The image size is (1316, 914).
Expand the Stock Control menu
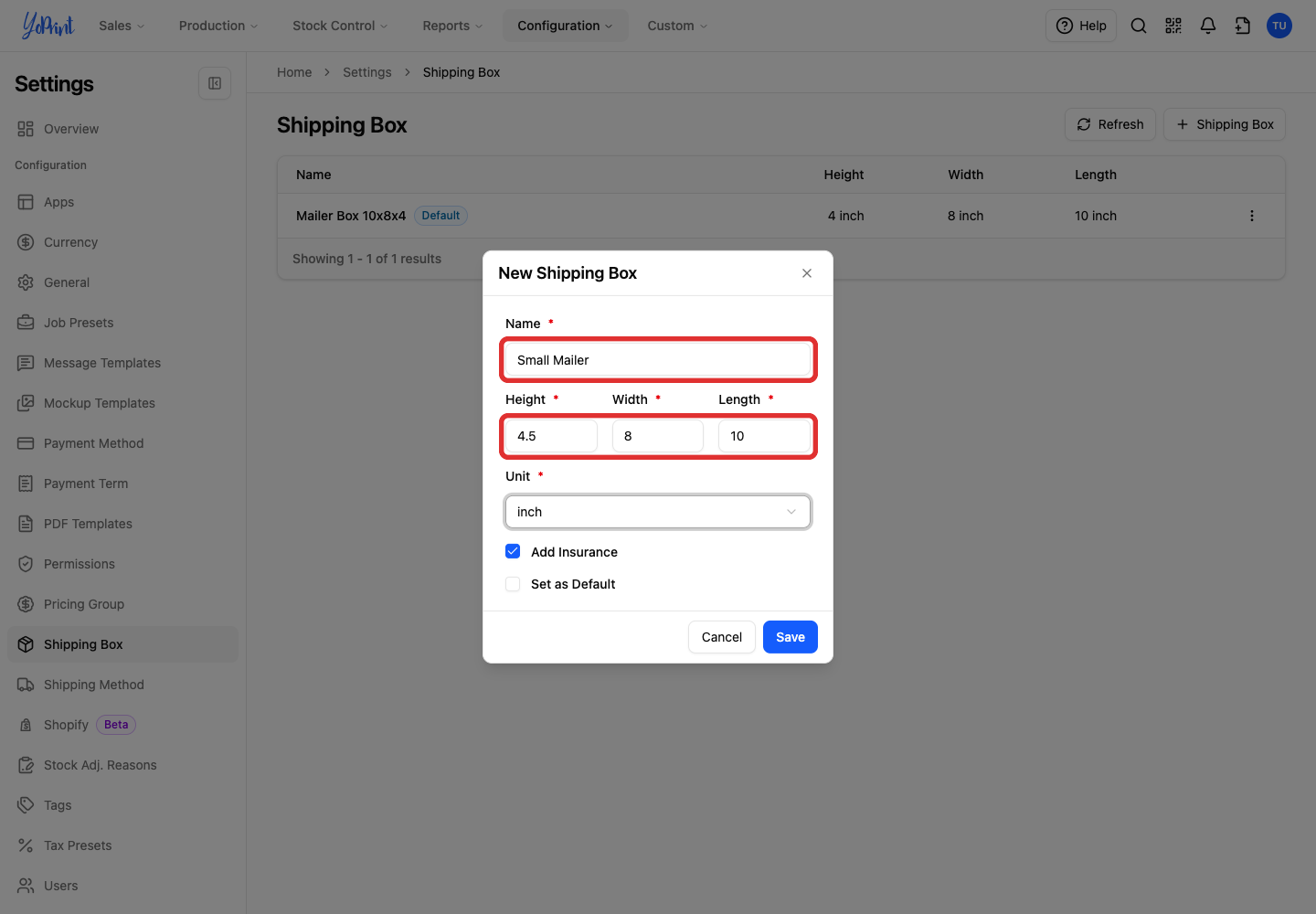(x=340, y=26)
